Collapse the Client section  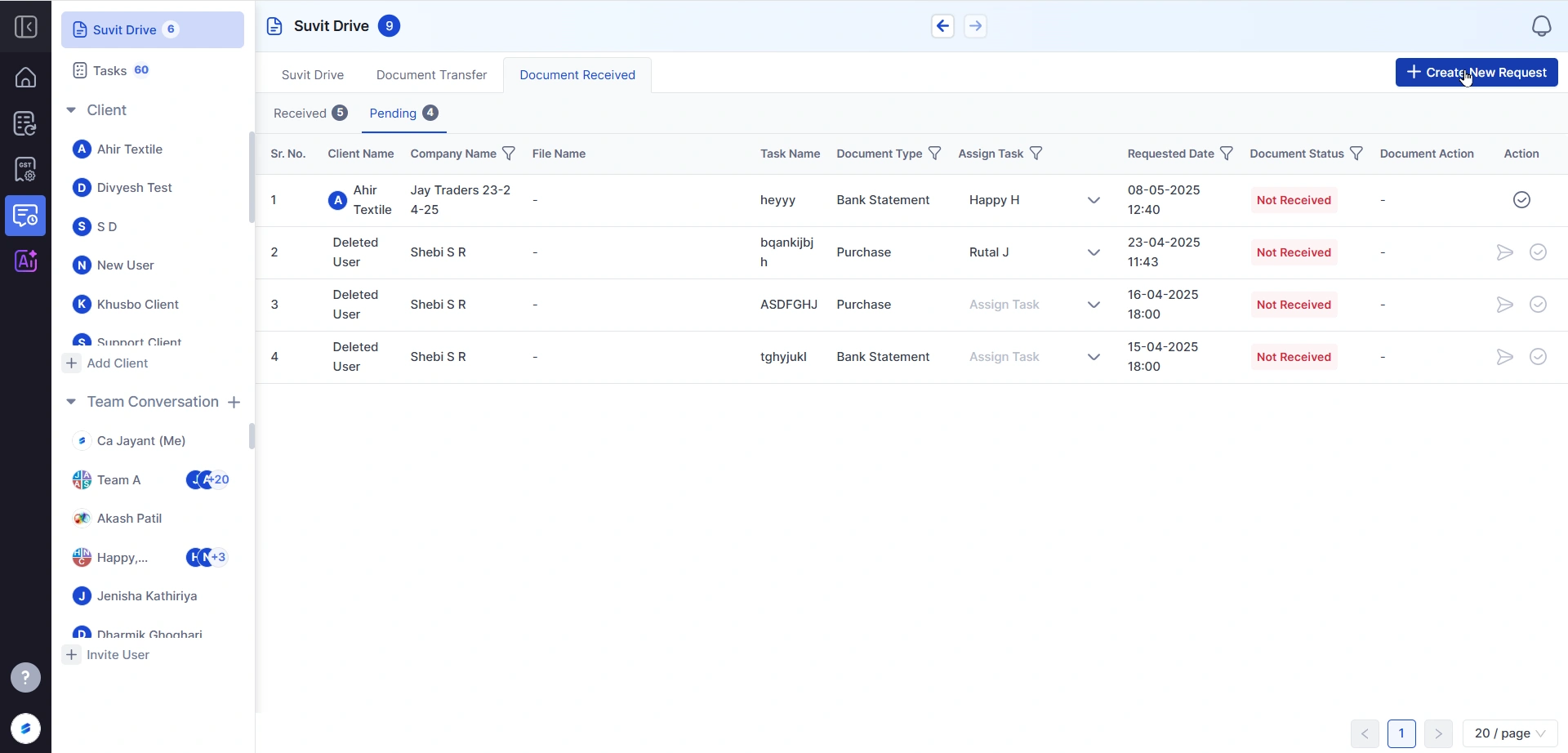pos(71,110)
